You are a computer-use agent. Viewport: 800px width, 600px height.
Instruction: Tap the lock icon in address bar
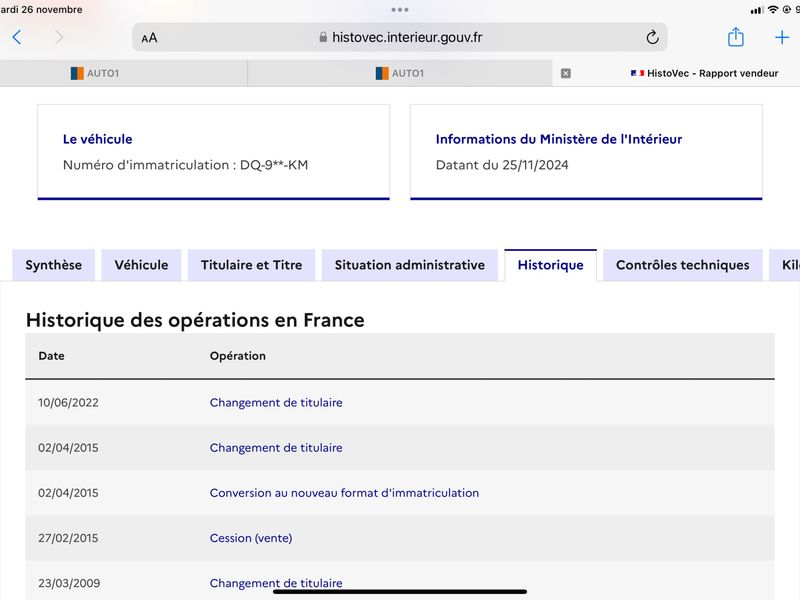coord(322,37)
